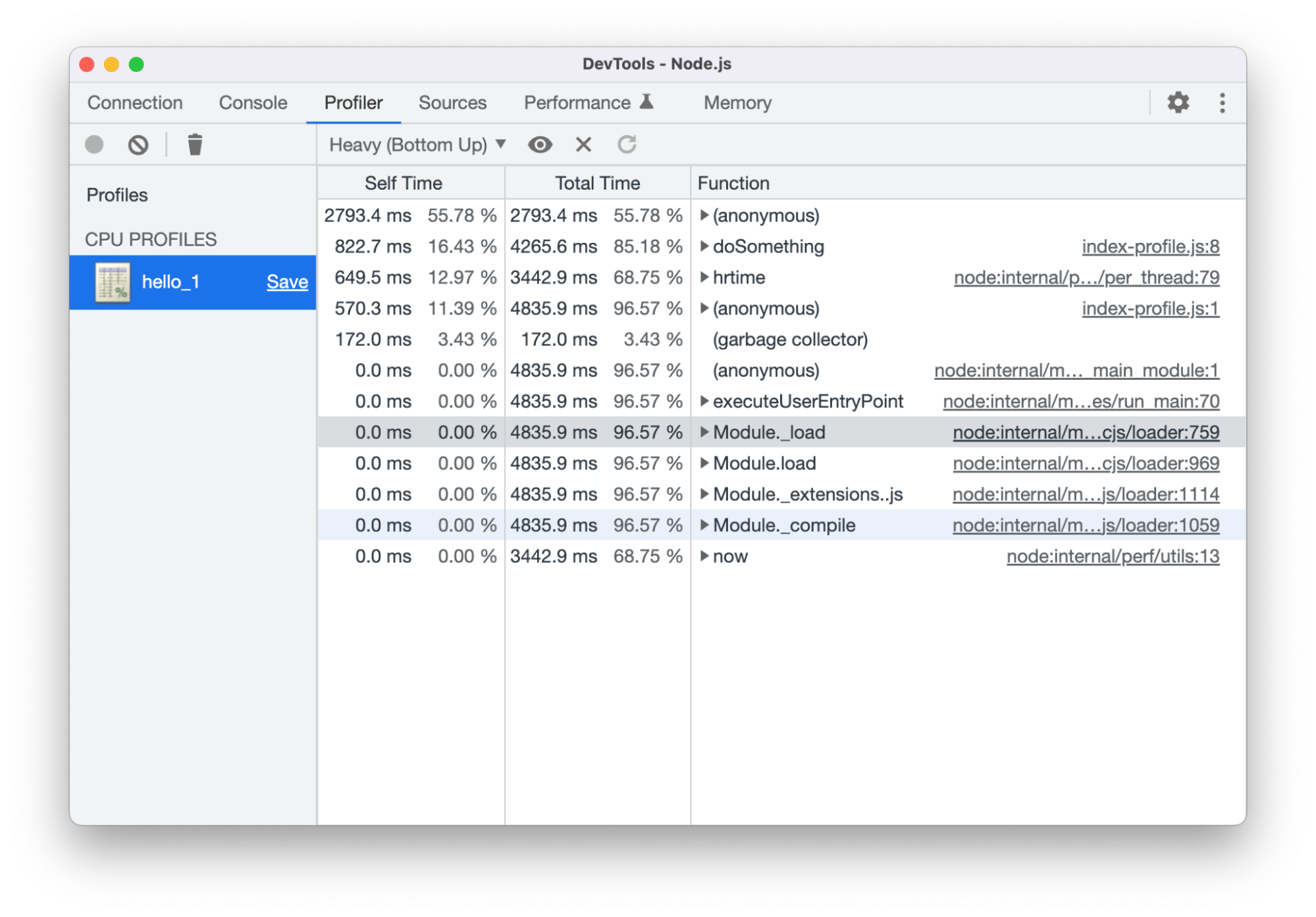Viewport: 1316px width, 917px height.
Task: Expand the hrtime function row
Action: (x=704, y=276)
